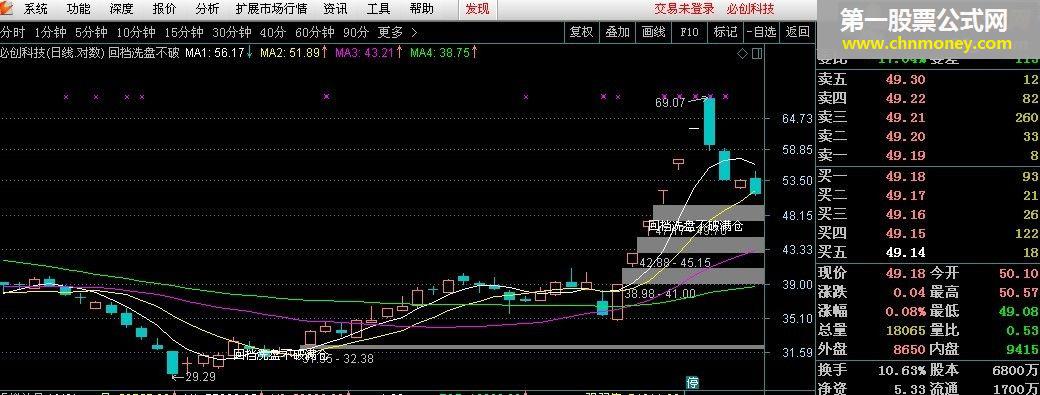Click the 卖一 price 49.19

[x=905, y=156]
